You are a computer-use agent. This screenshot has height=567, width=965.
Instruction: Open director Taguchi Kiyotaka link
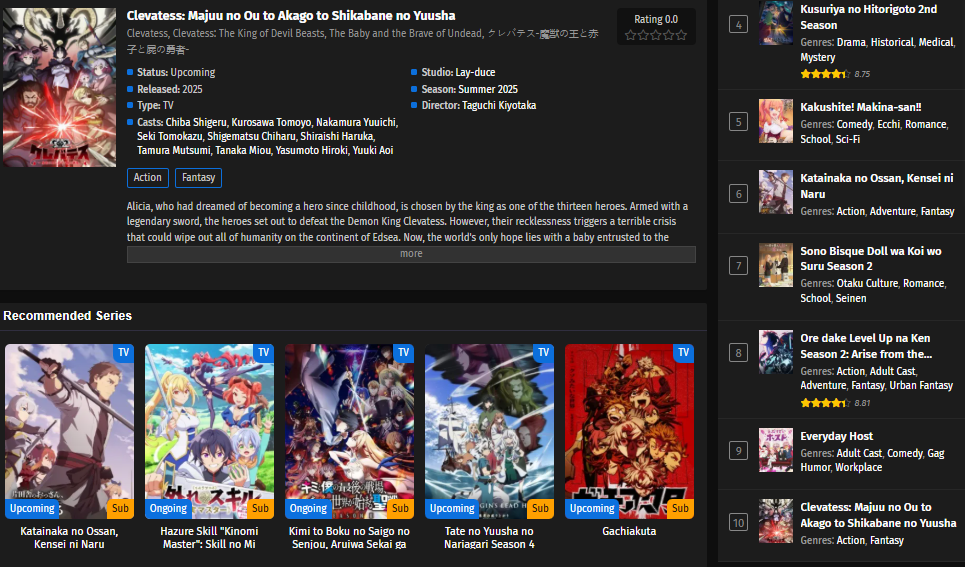click(x=499, y=105)
